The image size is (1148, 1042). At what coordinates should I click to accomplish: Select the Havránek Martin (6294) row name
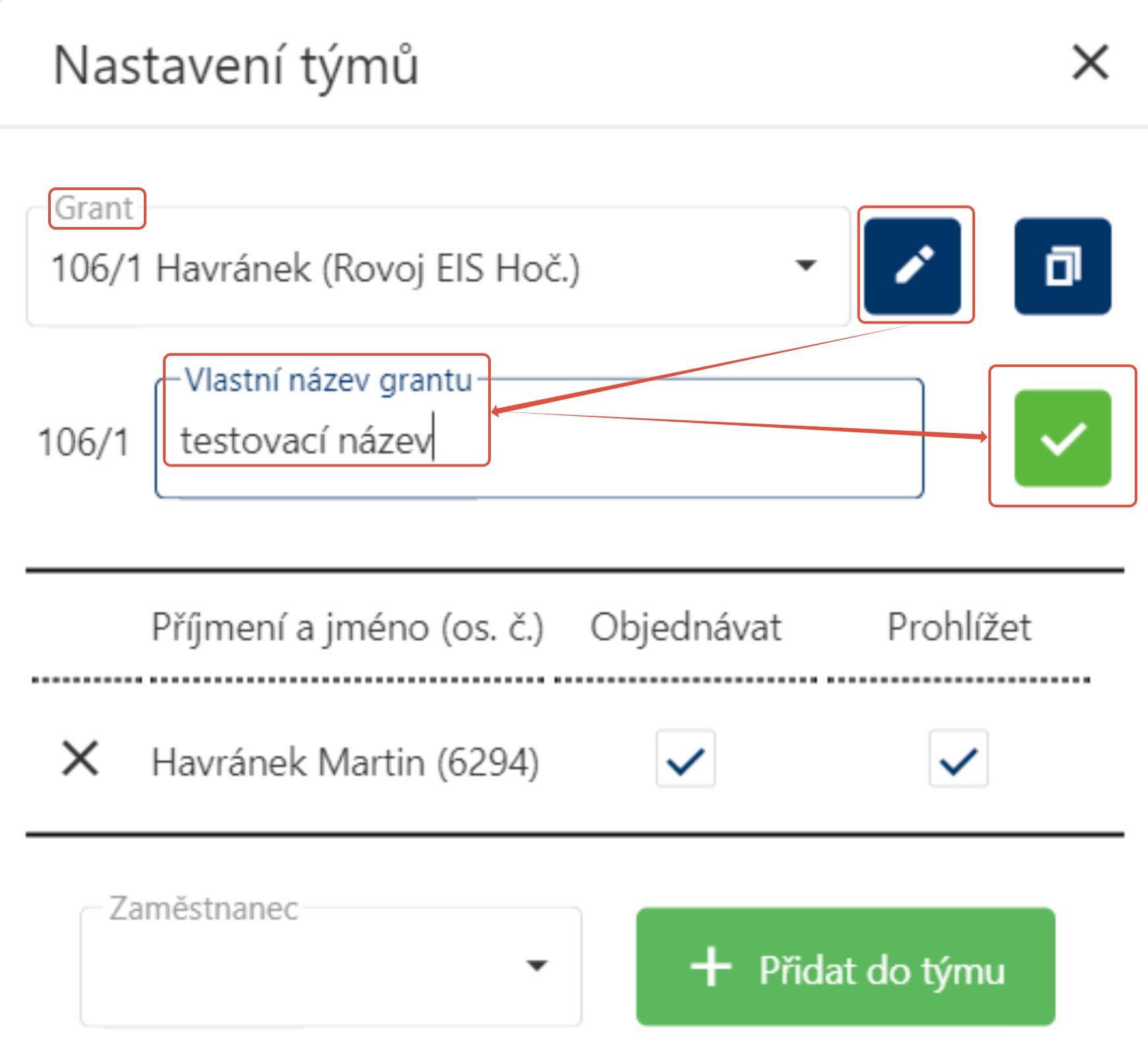pyautogui.click(x=345, y=762)
